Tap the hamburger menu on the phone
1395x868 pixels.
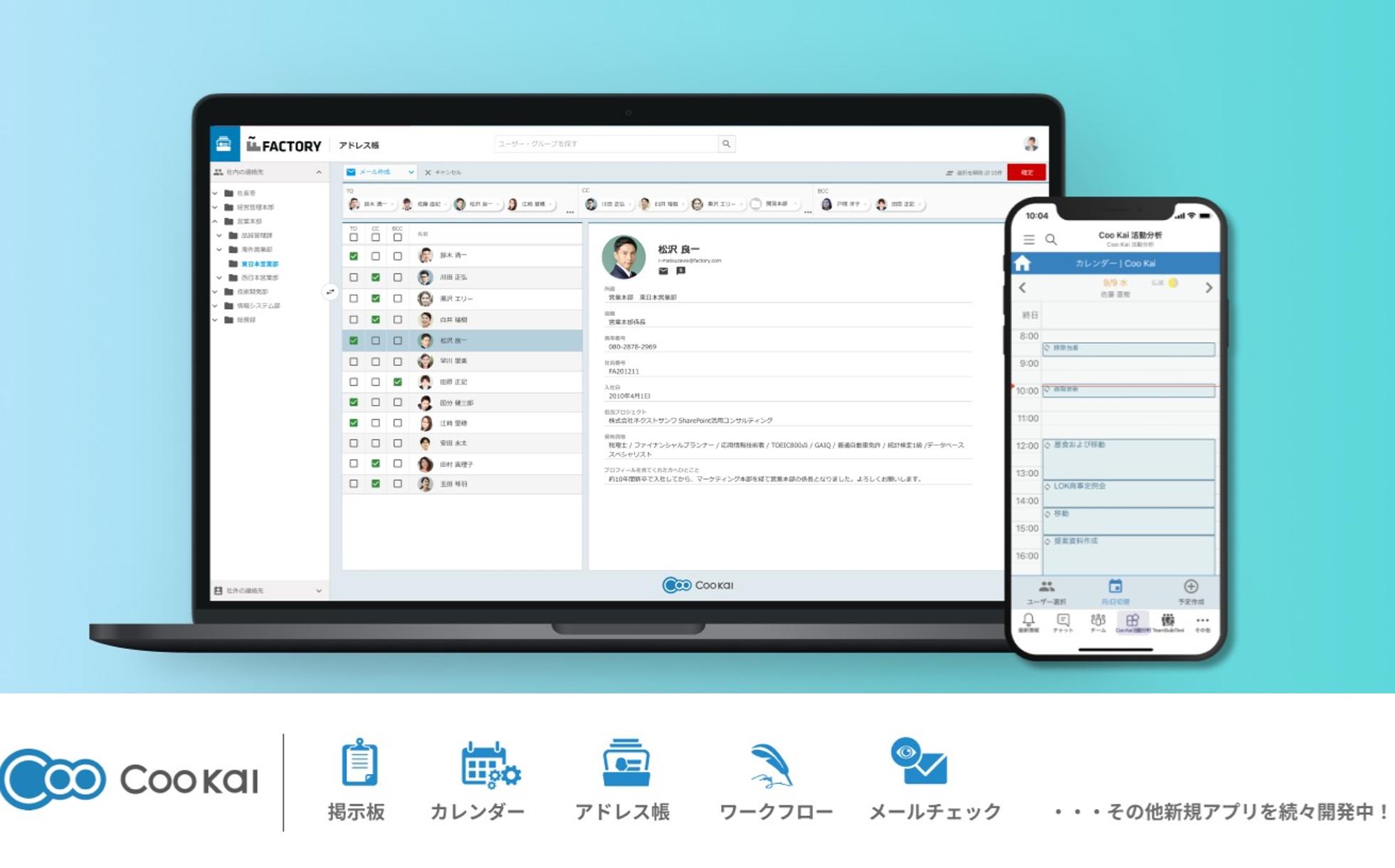click(1028, 240)
